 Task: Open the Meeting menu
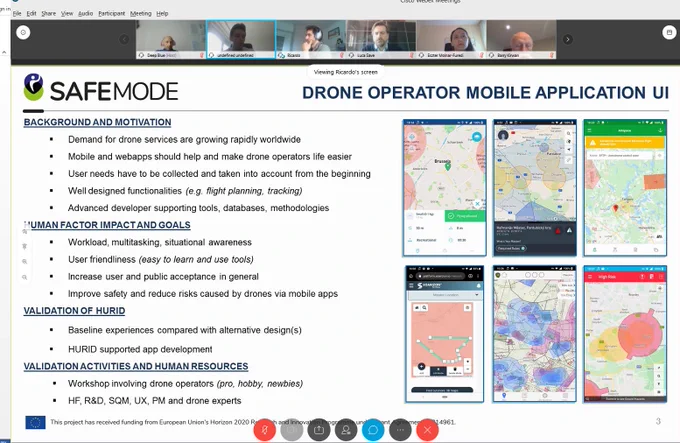(x=141, y=13)
